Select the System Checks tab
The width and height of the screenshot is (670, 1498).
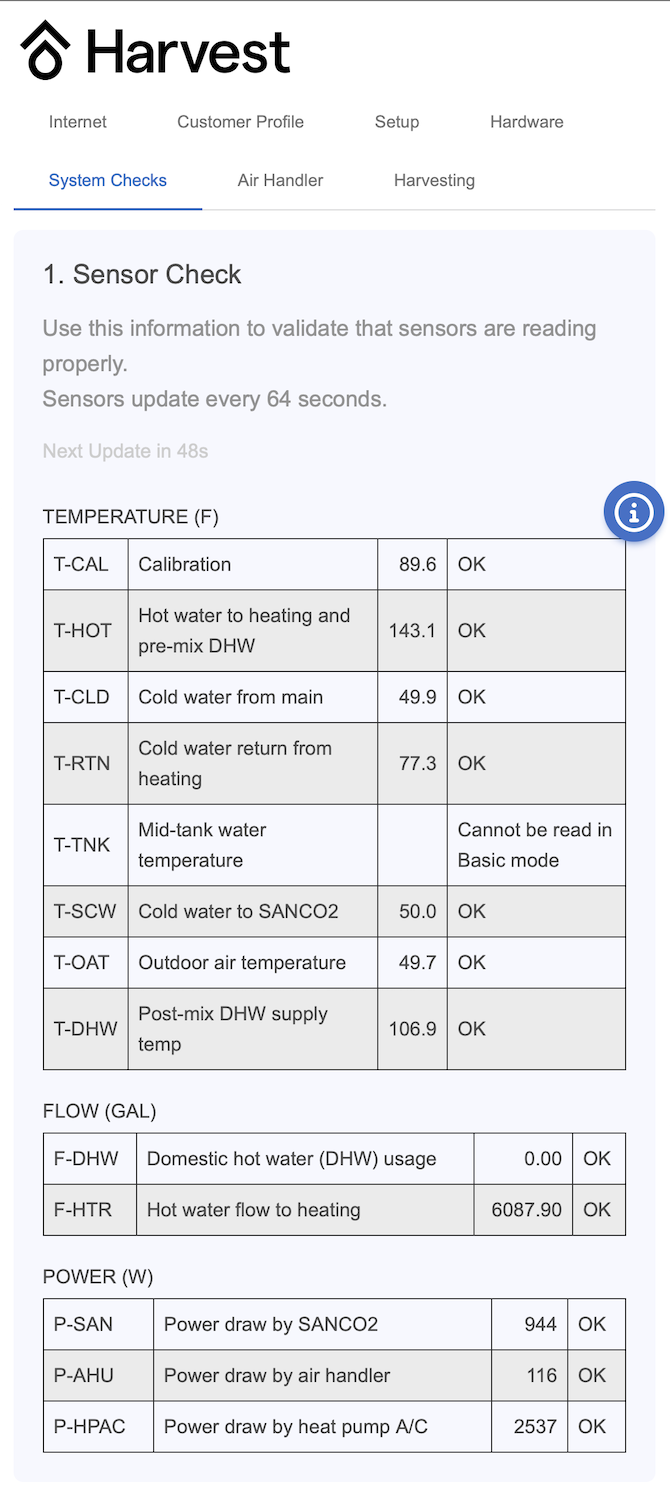tap(108, 181)
